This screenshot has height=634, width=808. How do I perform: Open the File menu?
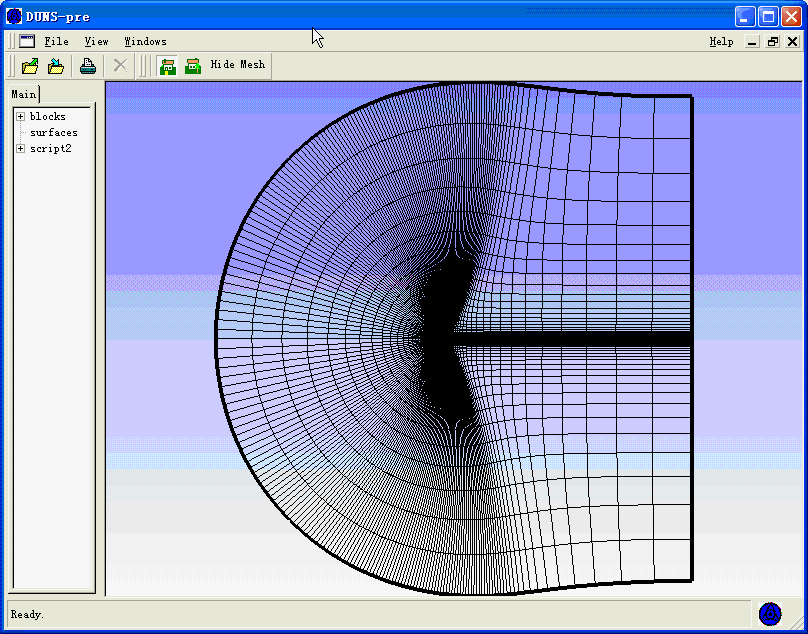[x=57, y=41]
